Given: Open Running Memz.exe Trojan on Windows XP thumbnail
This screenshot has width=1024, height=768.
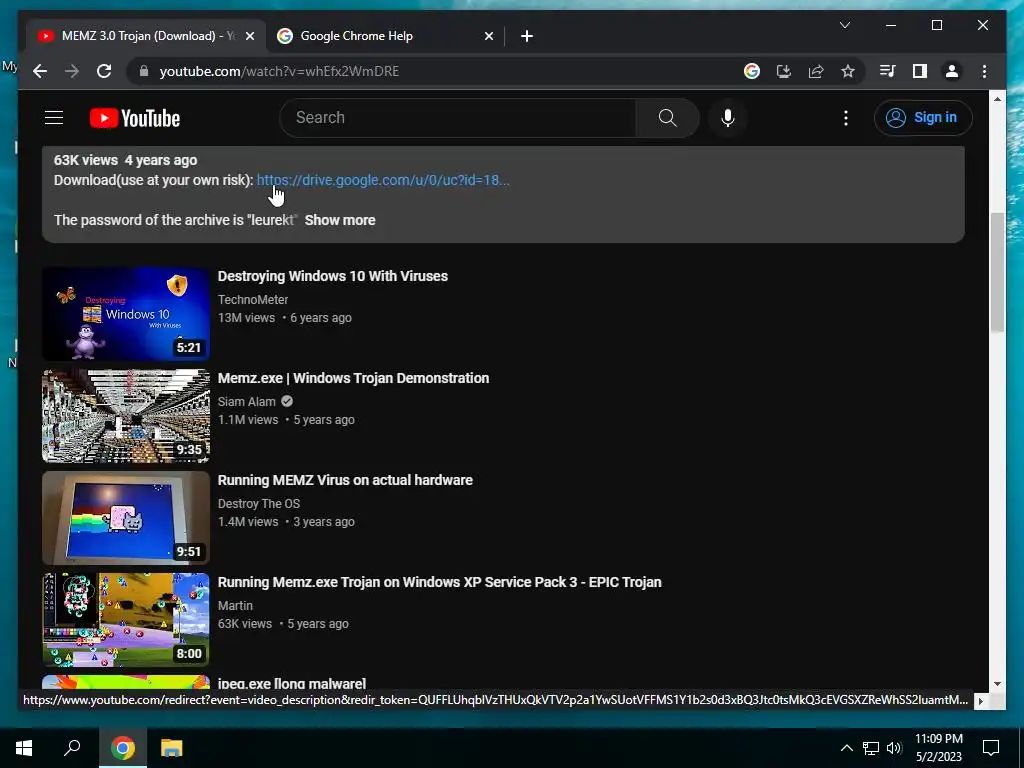Looking at the screenshot, I should (126, 620).
